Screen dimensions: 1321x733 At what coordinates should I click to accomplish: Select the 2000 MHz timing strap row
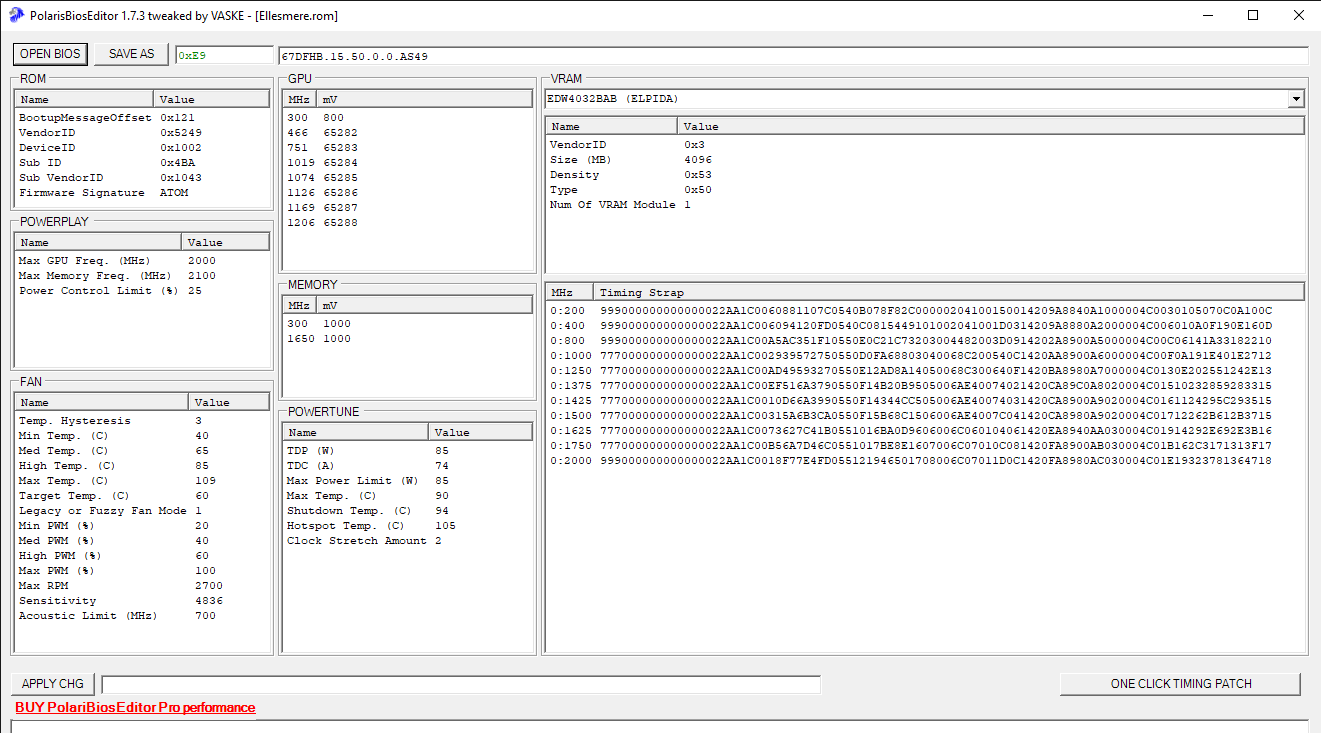coord(910,461)
